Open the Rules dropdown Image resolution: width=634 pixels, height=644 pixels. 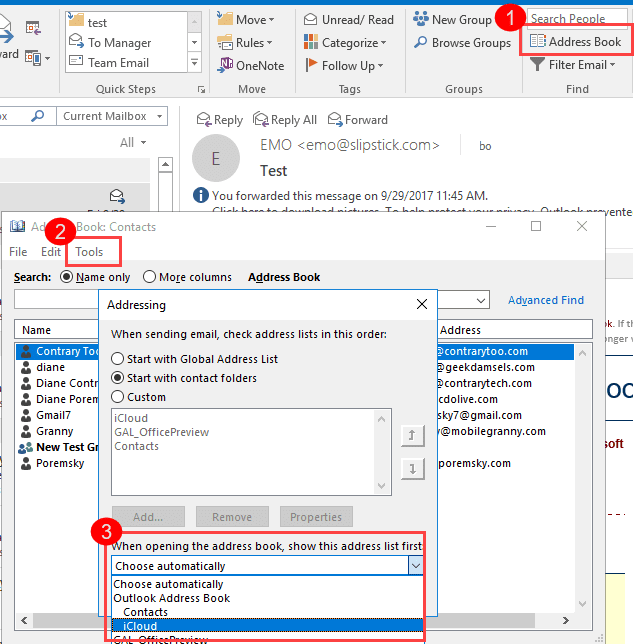coord(245,42)
